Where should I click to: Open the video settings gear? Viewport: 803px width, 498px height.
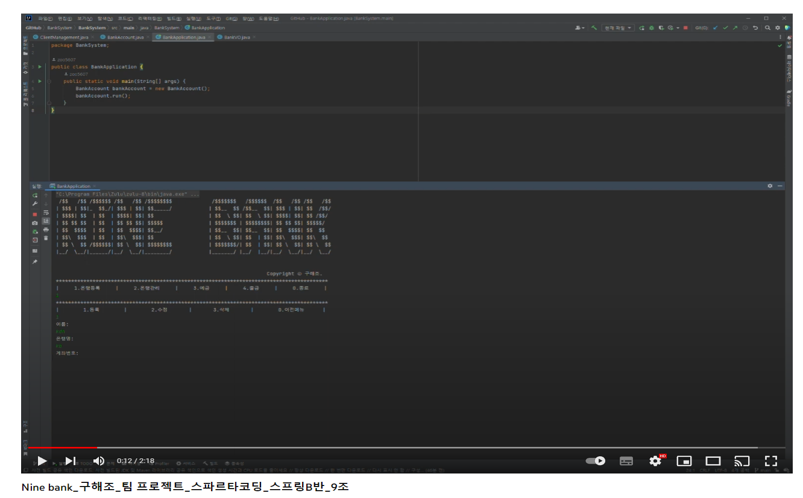pyautogui.click(x=655, y=461)
